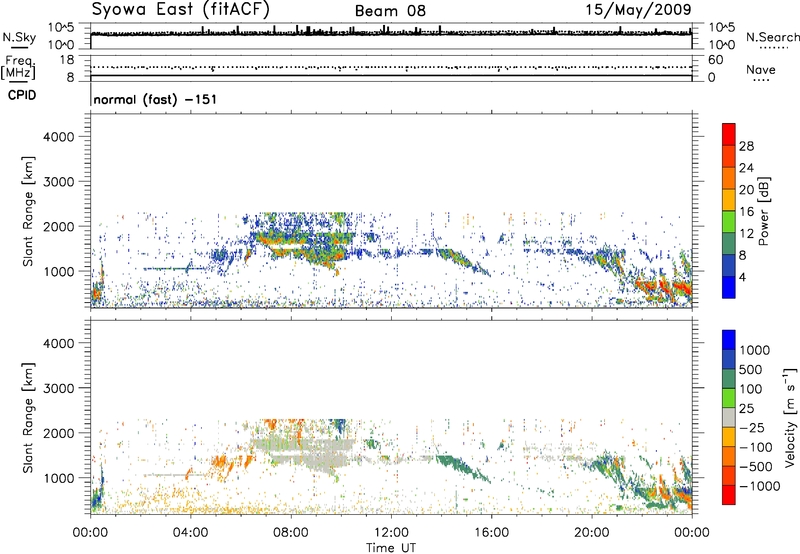Click the '500' value on the Velocity scale

coord(751,369)
